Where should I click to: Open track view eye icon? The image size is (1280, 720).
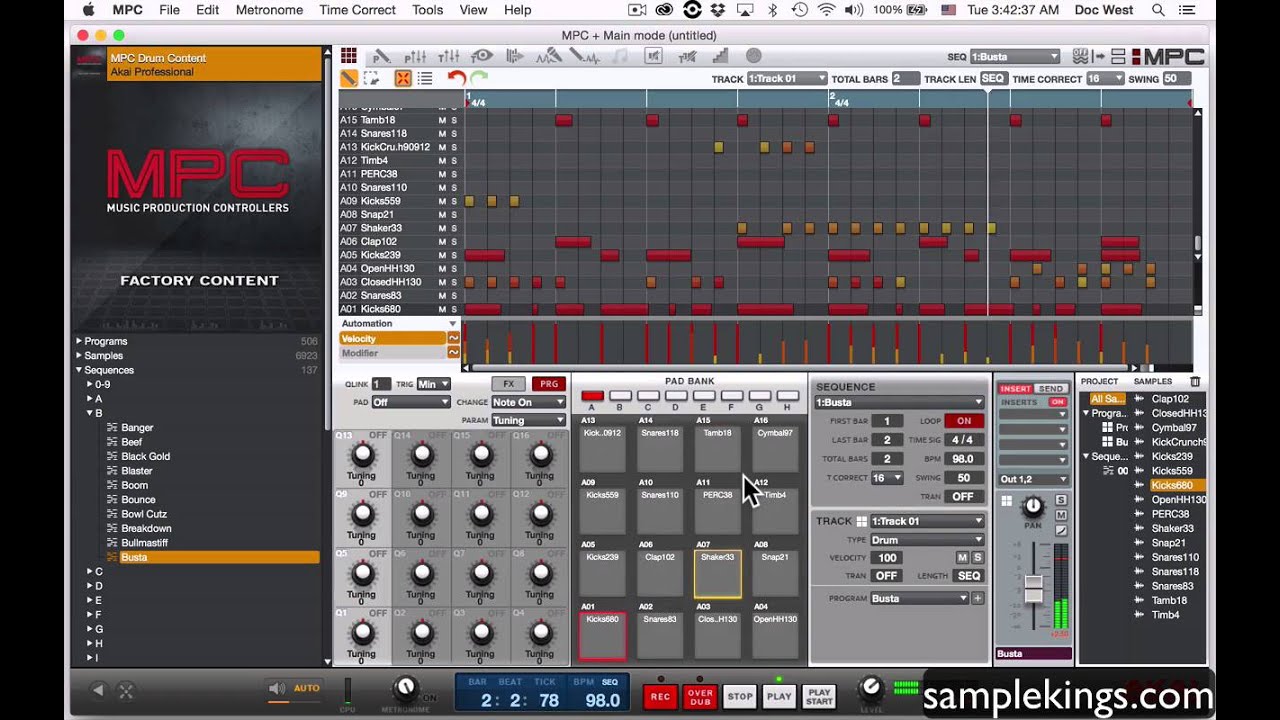482,56
